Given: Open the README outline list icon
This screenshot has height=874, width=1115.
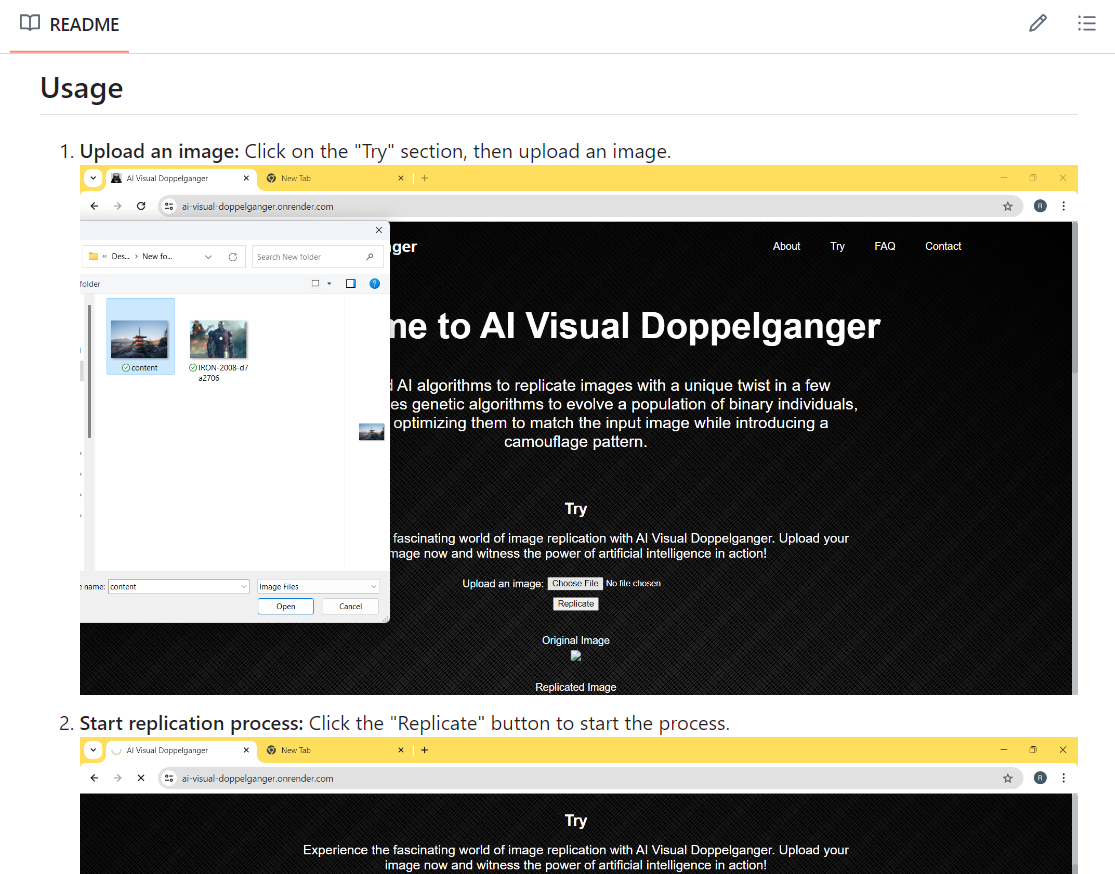Looking at the screenshot, I should (x=1087, y=23).
